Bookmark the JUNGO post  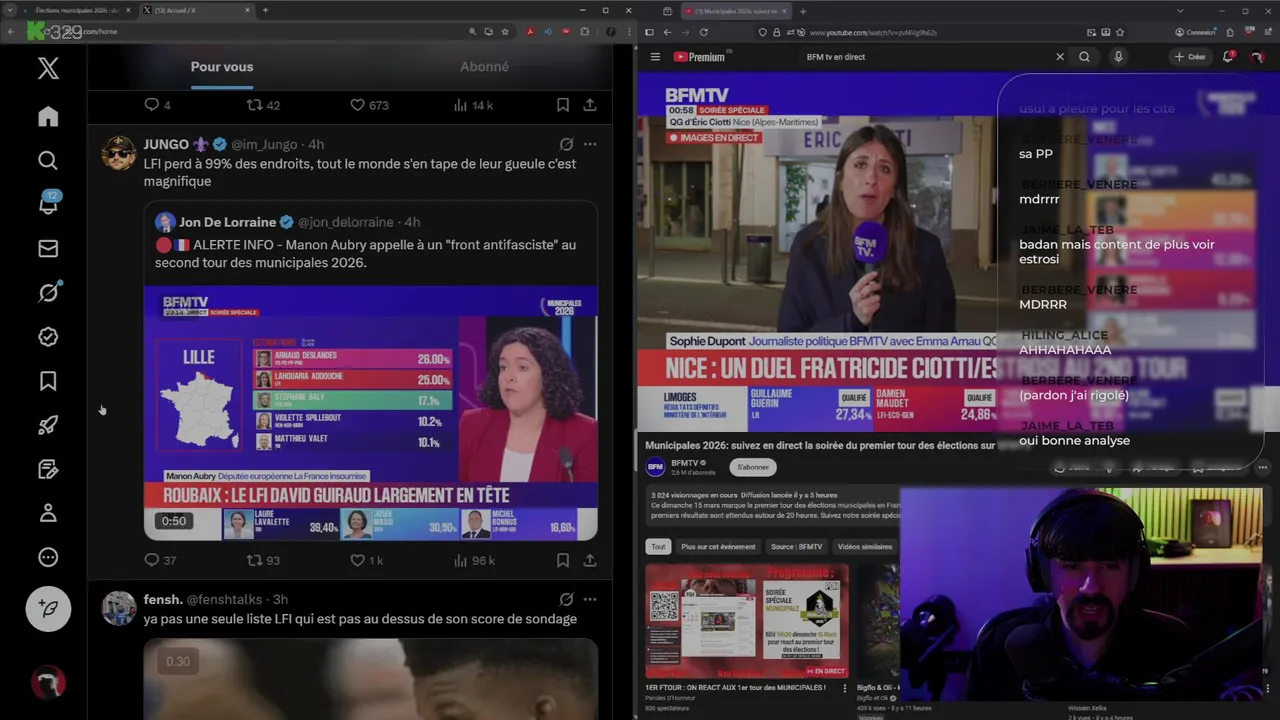563,560
